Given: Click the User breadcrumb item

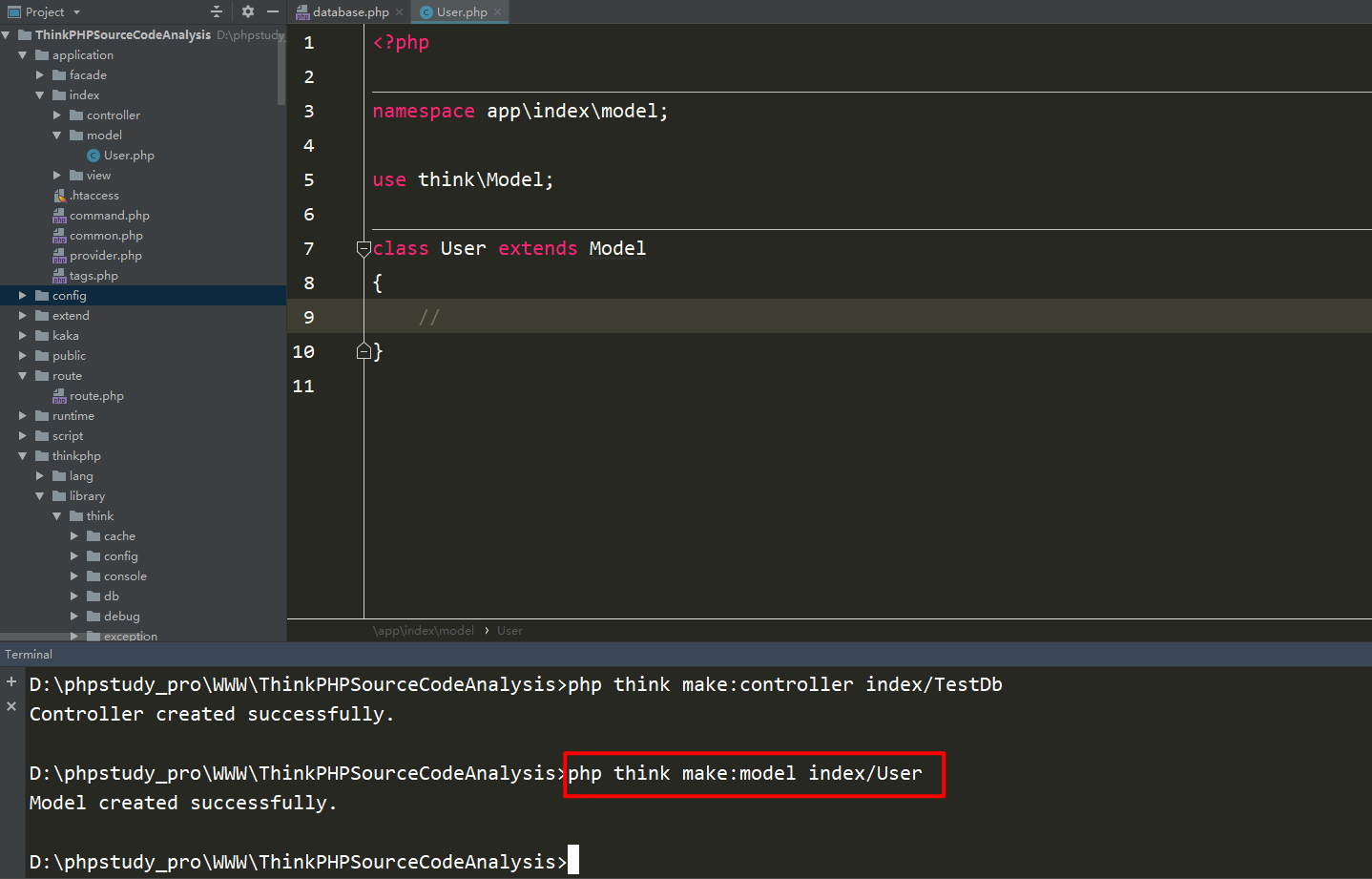Looking at the screenshot, I should (509, 631).
